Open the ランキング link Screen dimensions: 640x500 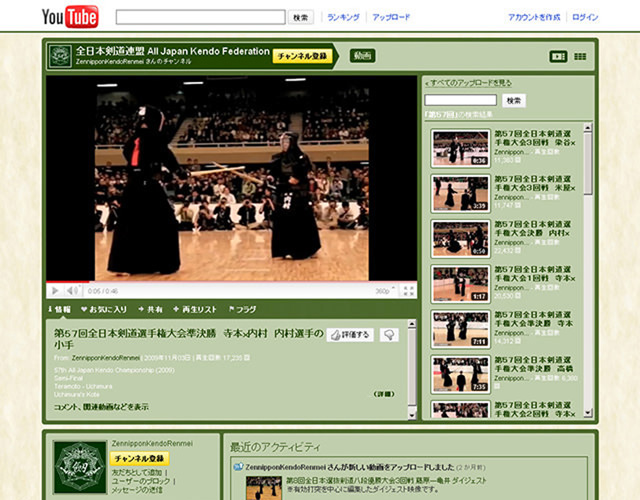coord(343,17)
